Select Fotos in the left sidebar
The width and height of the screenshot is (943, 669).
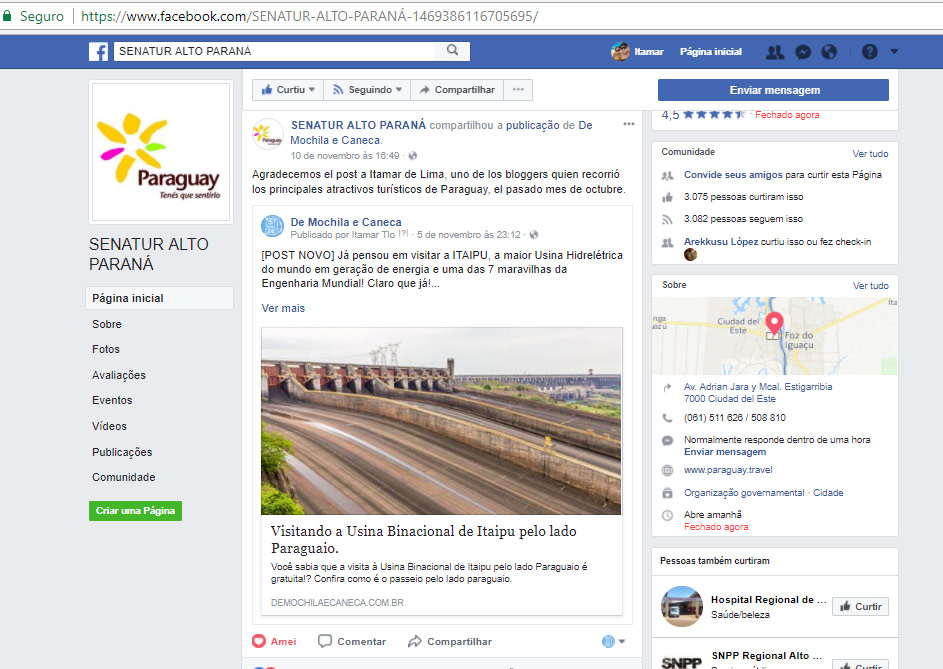click(x=106, y=349)
